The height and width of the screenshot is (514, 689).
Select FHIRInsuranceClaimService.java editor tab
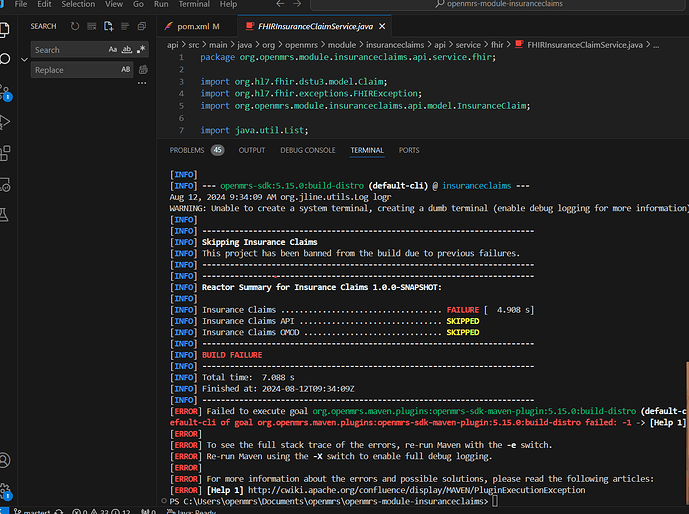[x=315, y=26]
